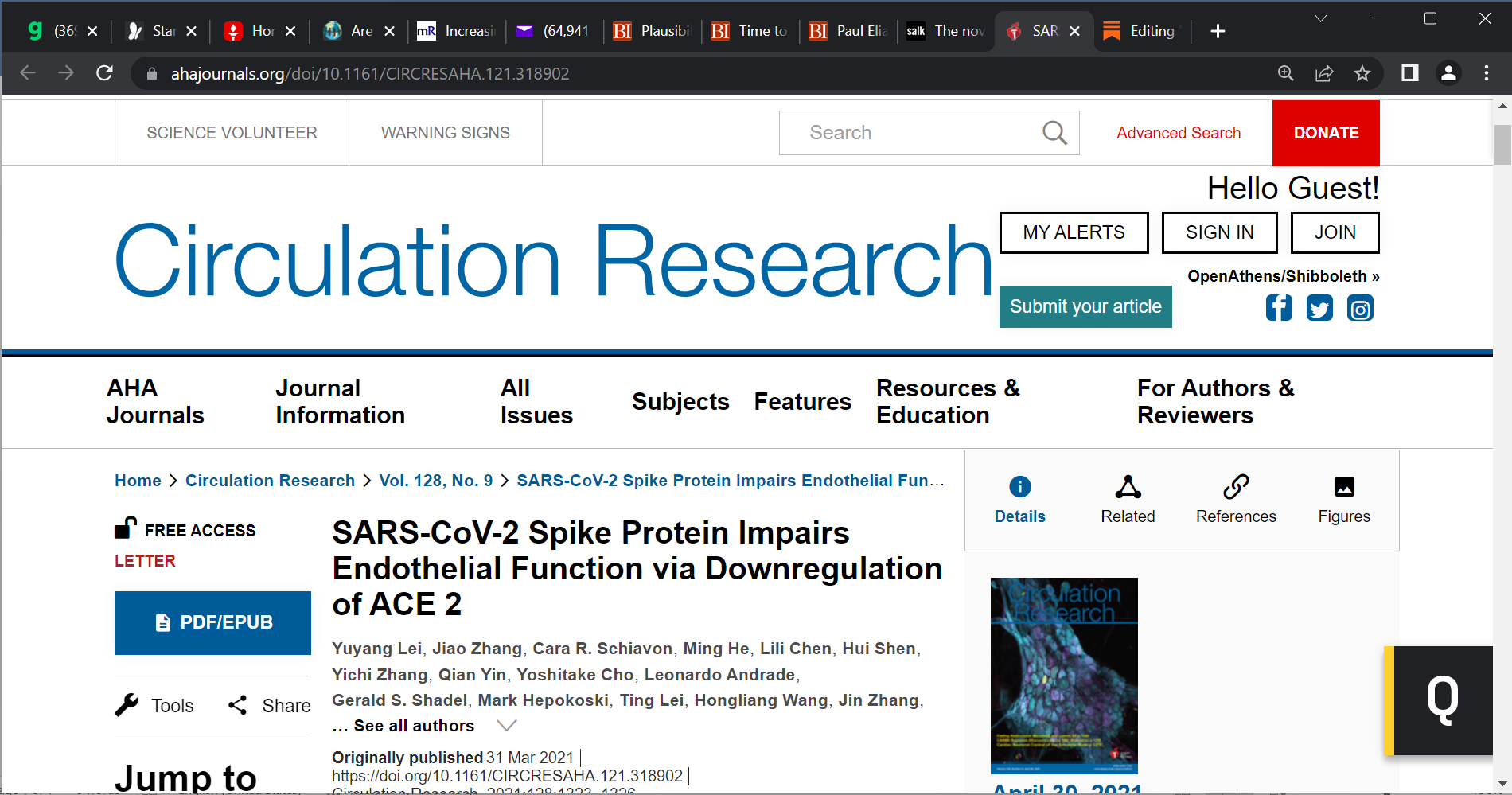Switch to The nov salk tab

pos(946,31)
